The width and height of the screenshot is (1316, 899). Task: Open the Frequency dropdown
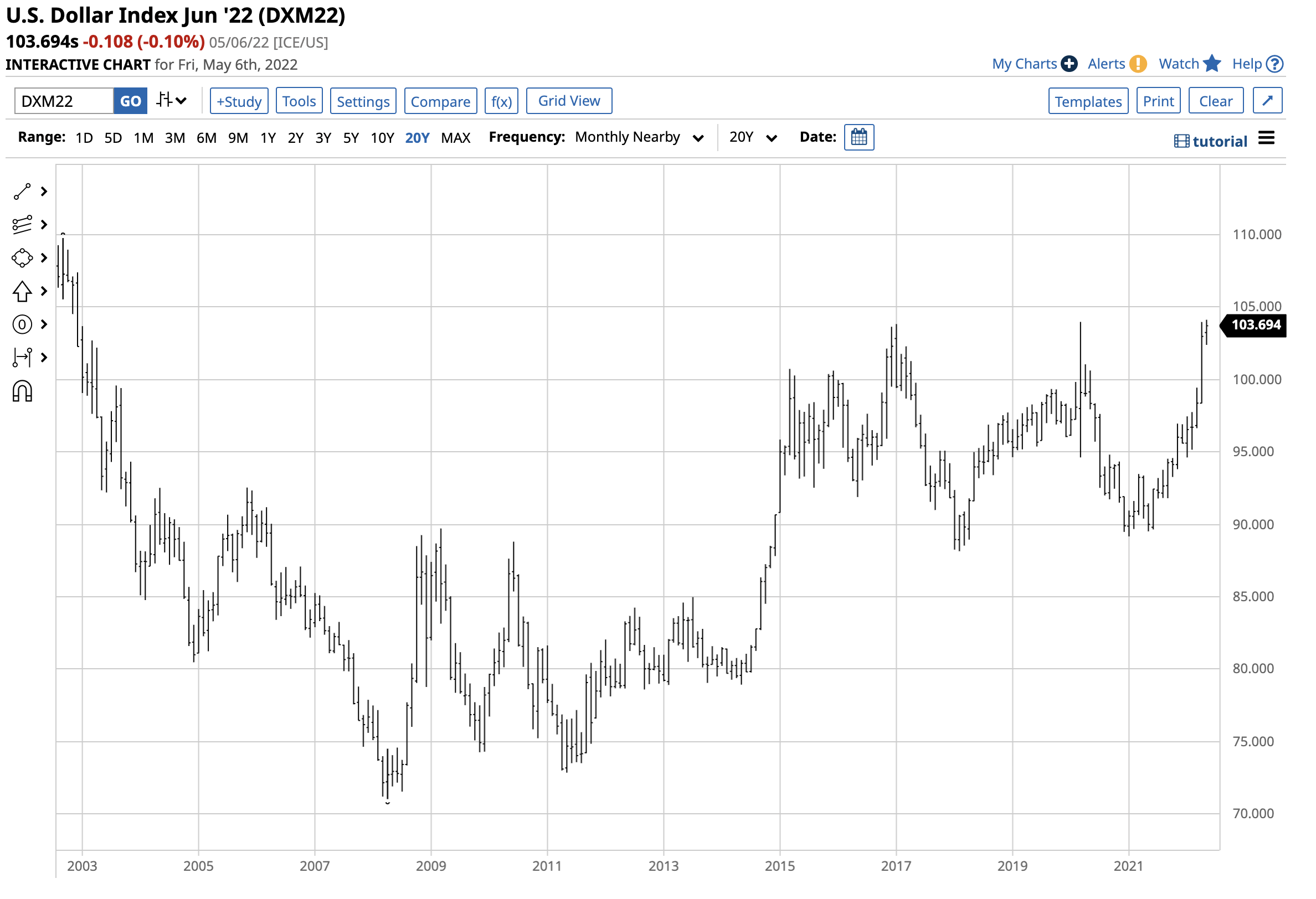click(x=640, y=137)
